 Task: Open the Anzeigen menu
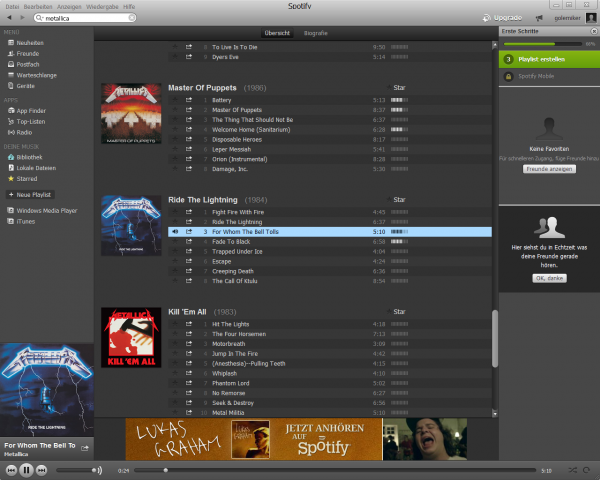(69, 7)
